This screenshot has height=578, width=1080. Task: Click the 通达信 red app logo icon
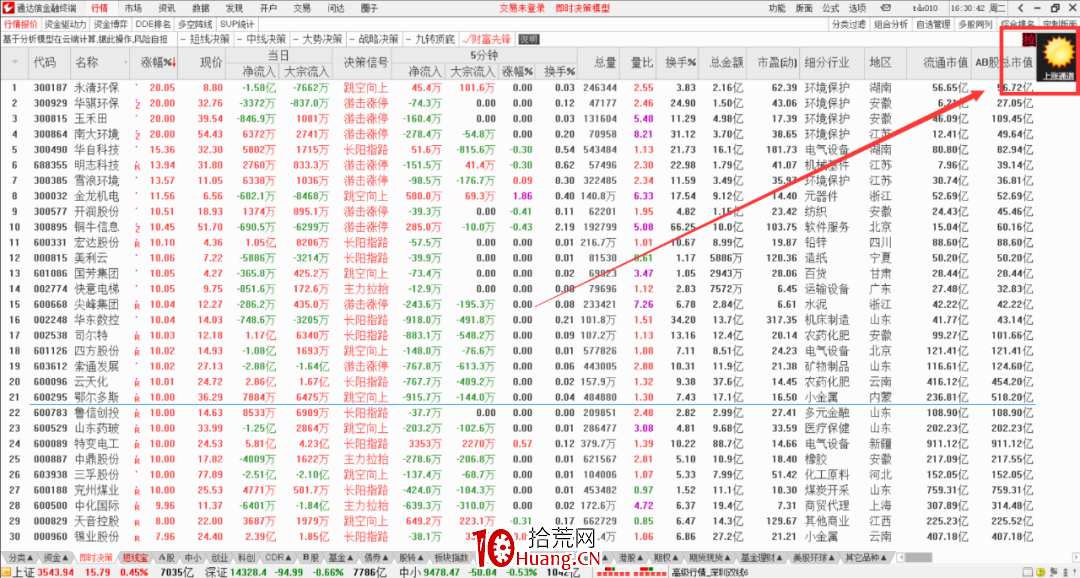pyautogui.click(x=8, y=8)
